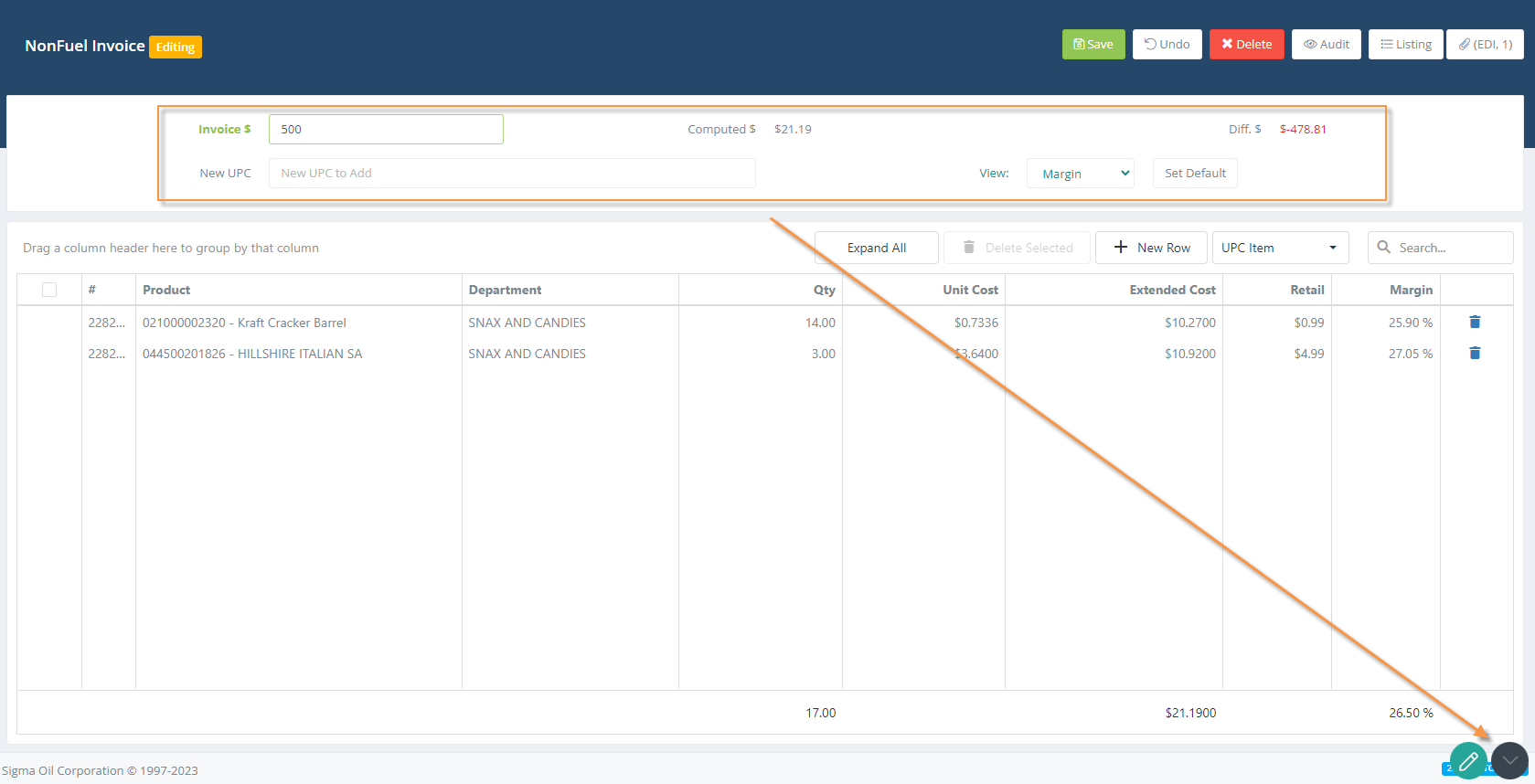
Task: Click the total Qty 17.00 in footer
Action: click(x=821, y=713)
